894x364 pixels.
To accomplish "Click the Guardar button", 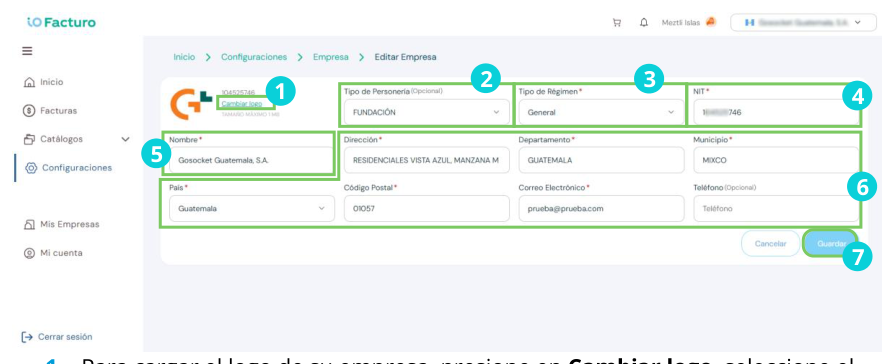I will pyautogui.click(x=831, y=244).
